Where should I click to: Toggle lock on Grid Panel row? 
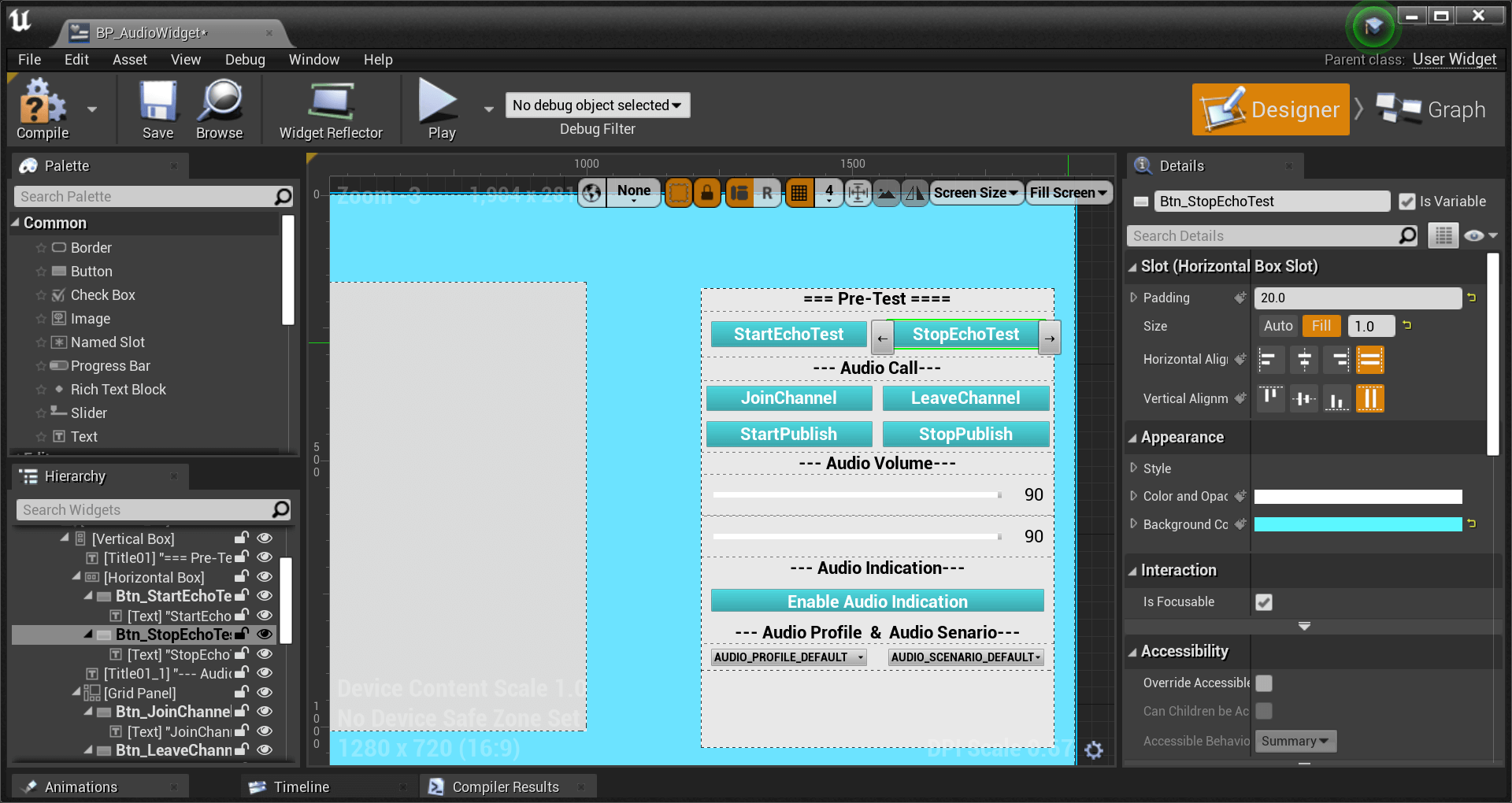(x=242, y=692)
